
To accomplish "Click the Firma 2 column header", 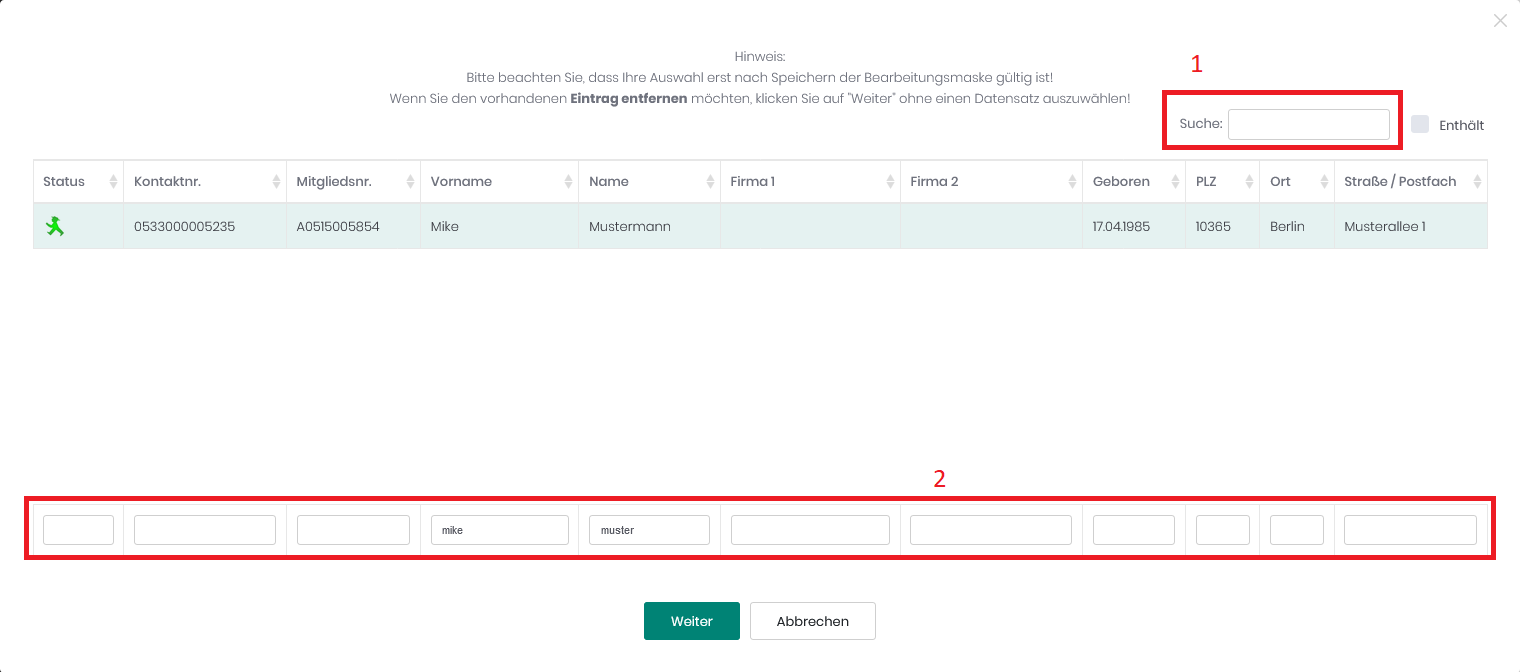I will (934, 182).
